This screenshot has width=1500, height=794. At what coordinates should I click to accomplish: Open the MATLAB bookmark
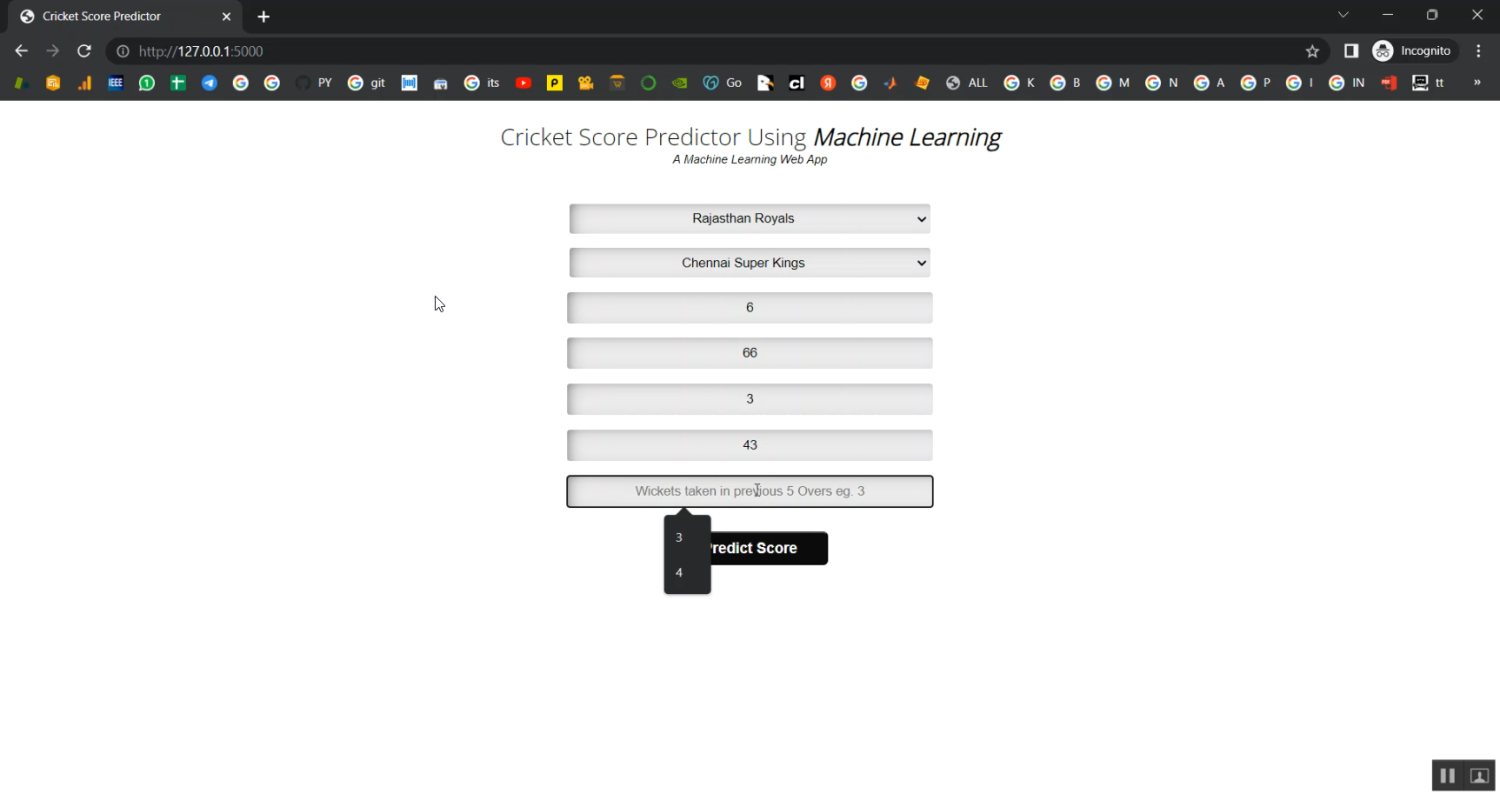tap(890, 83)
